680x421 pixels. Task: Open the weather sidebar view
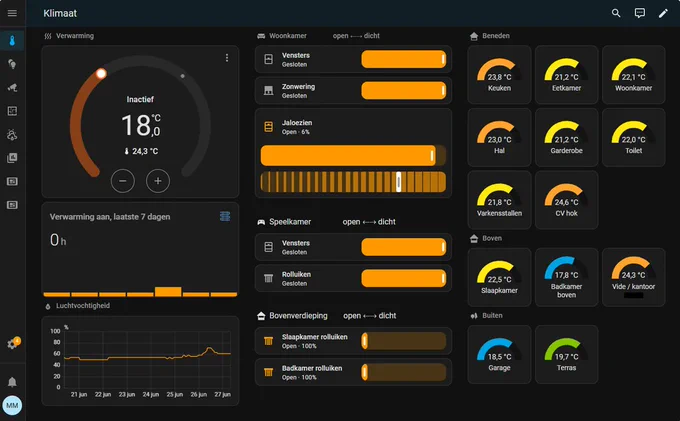pos(12,134)
